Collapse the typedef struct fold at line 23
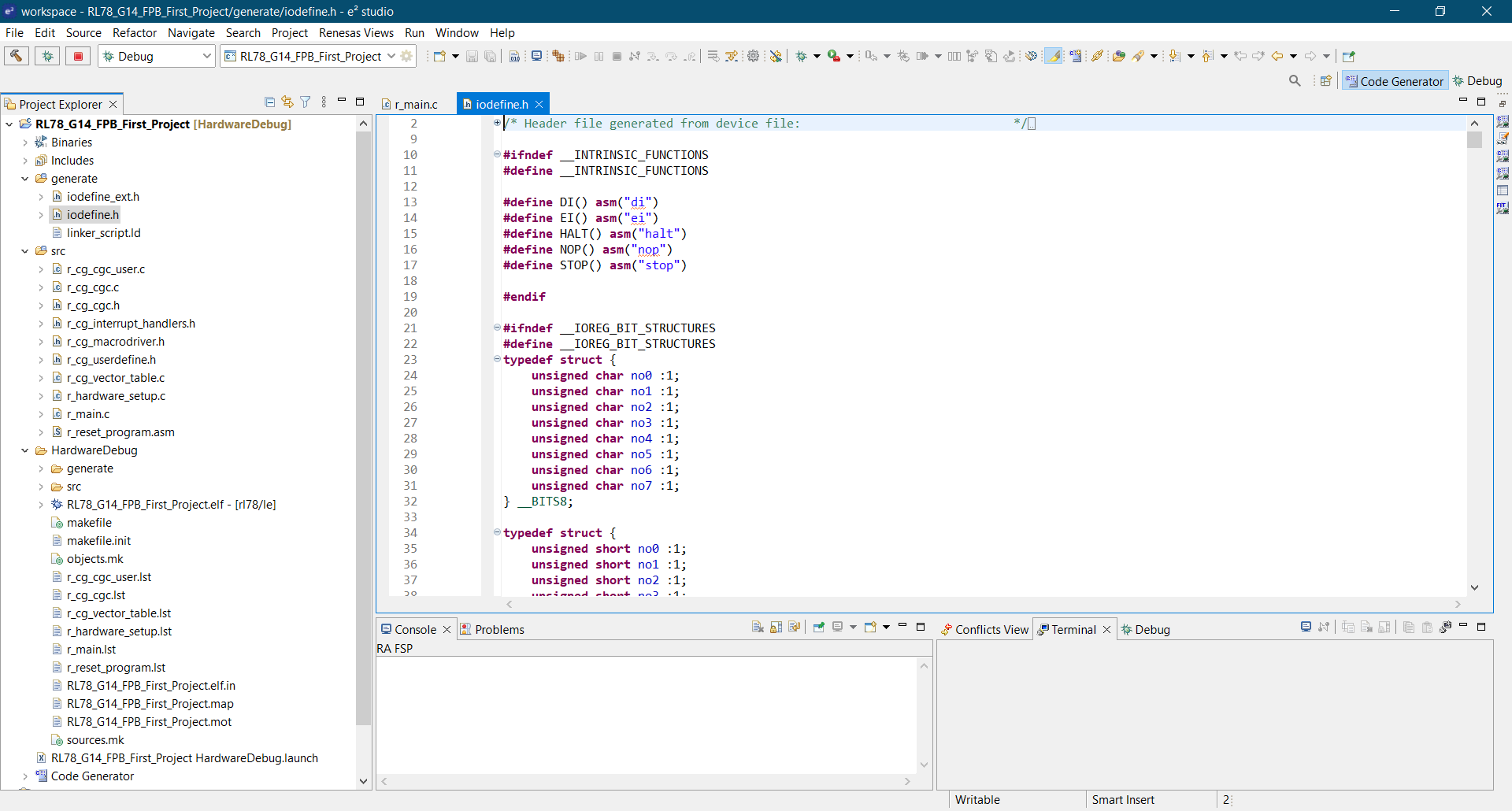1512x811 pixels. click(x=497, y=360)
